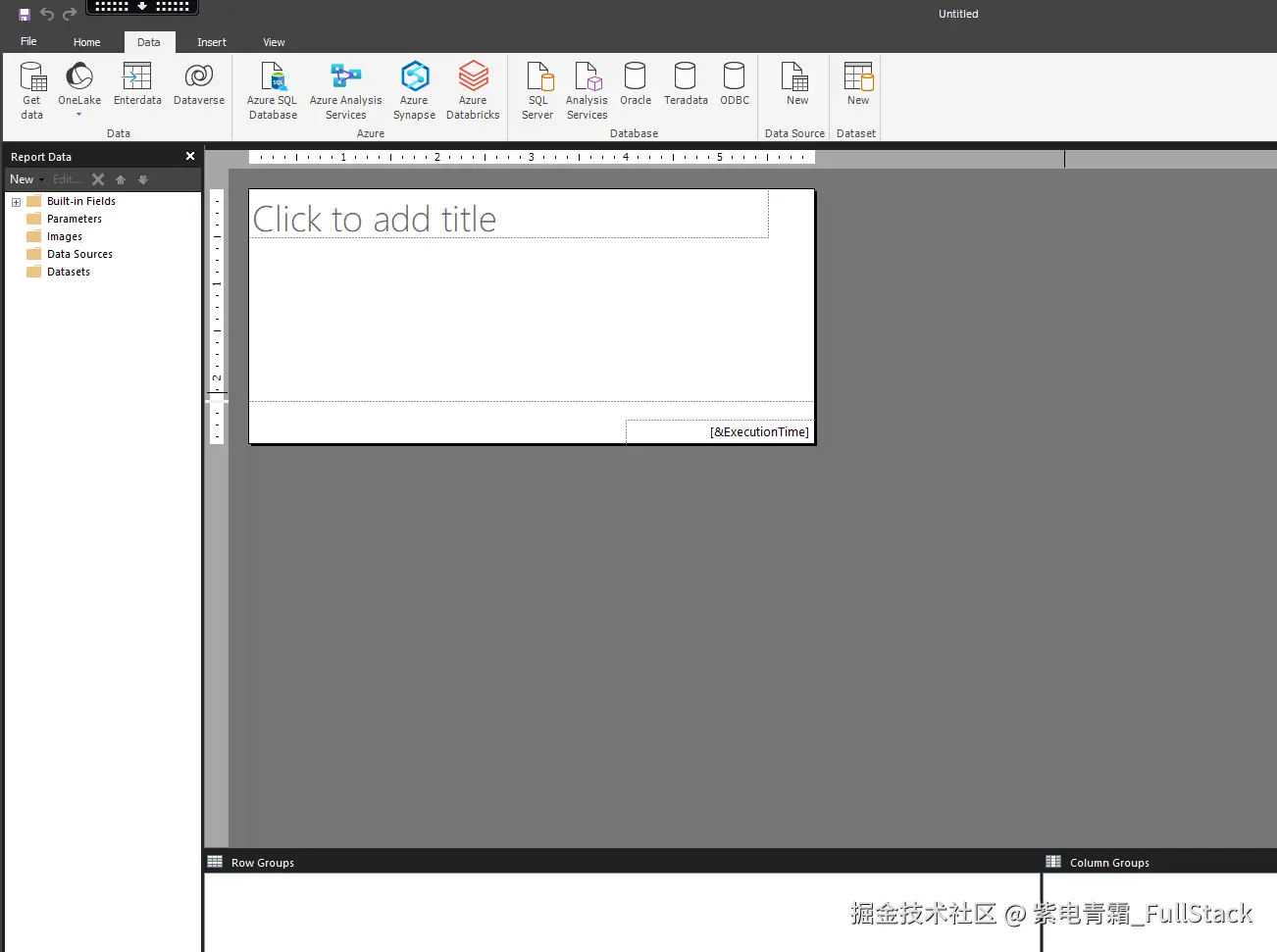This screenshot has width=1277, height=952.
Task: Move the selected item up
Action: 121,179
